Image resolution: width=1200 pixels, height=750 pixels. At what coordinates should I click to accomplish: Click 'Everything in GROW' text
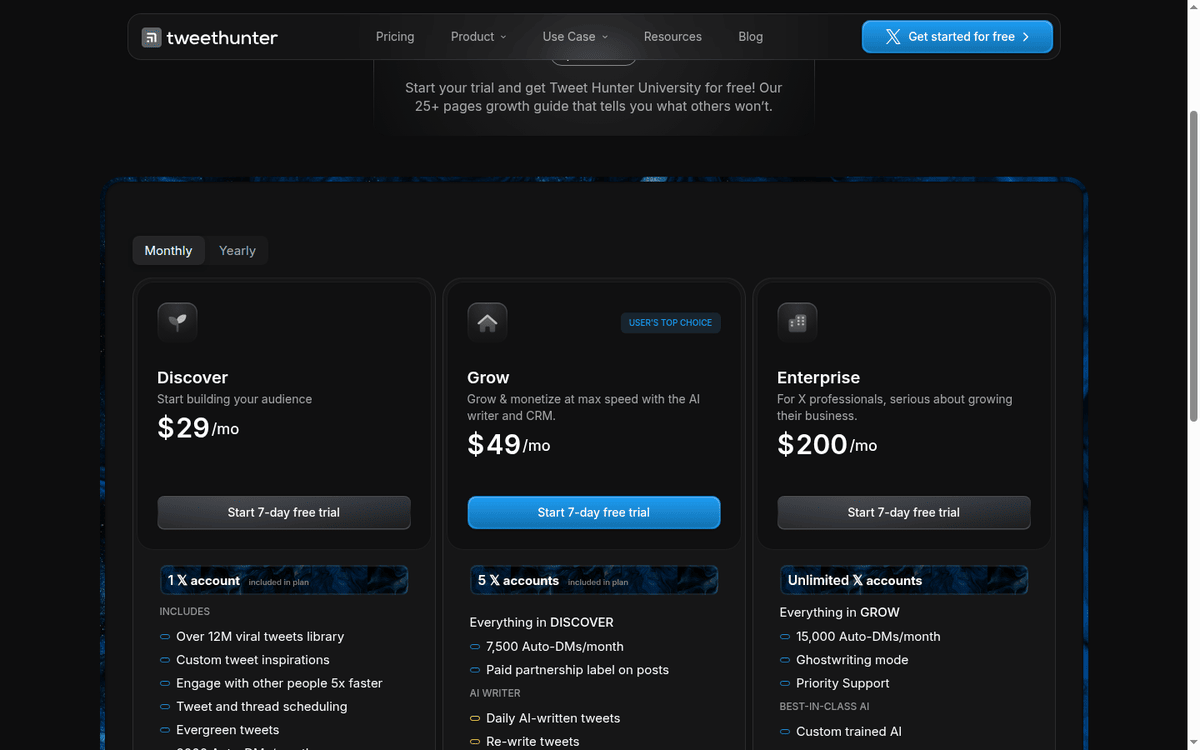click(839, 613)
